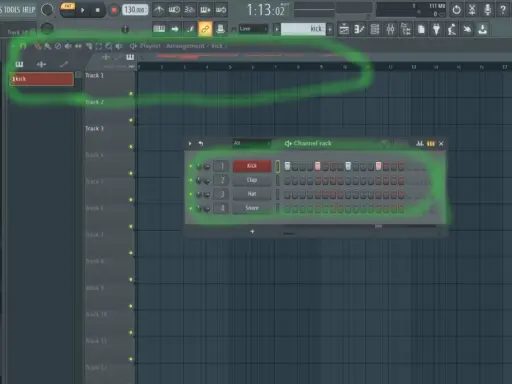This screenshot has height=384, width=512.
Task: Open the Browser view icon
Action: [406, 29]
